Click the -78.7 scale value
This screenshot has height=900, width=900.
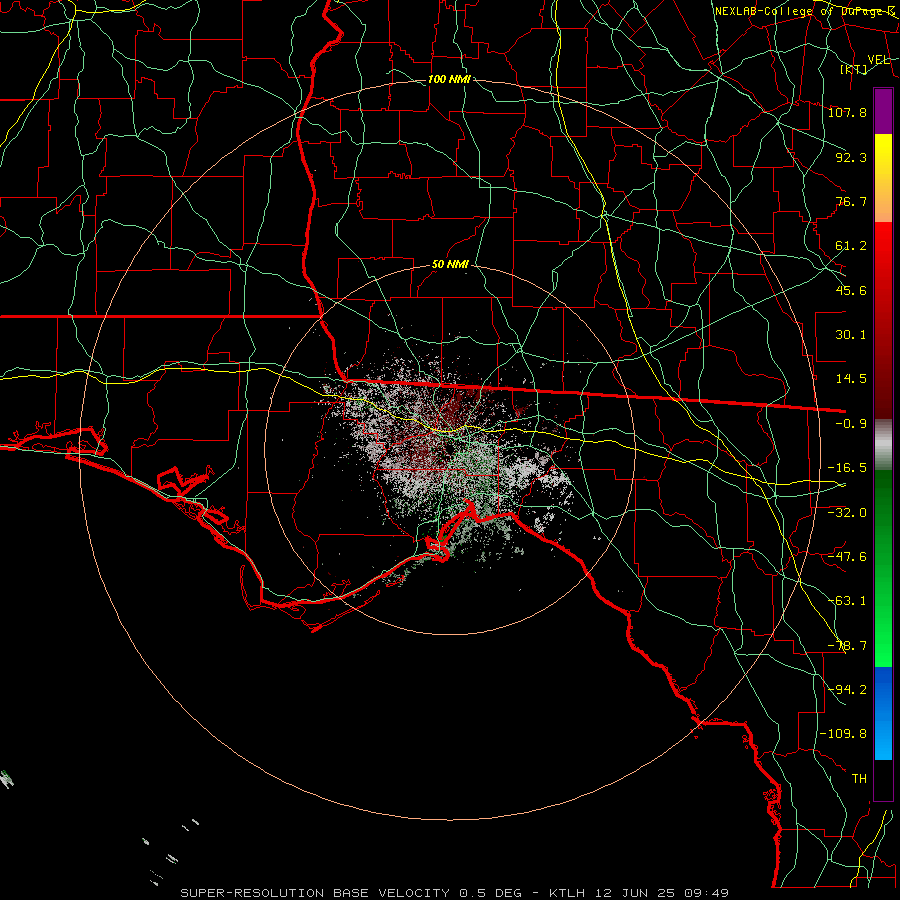pos(847,645)
